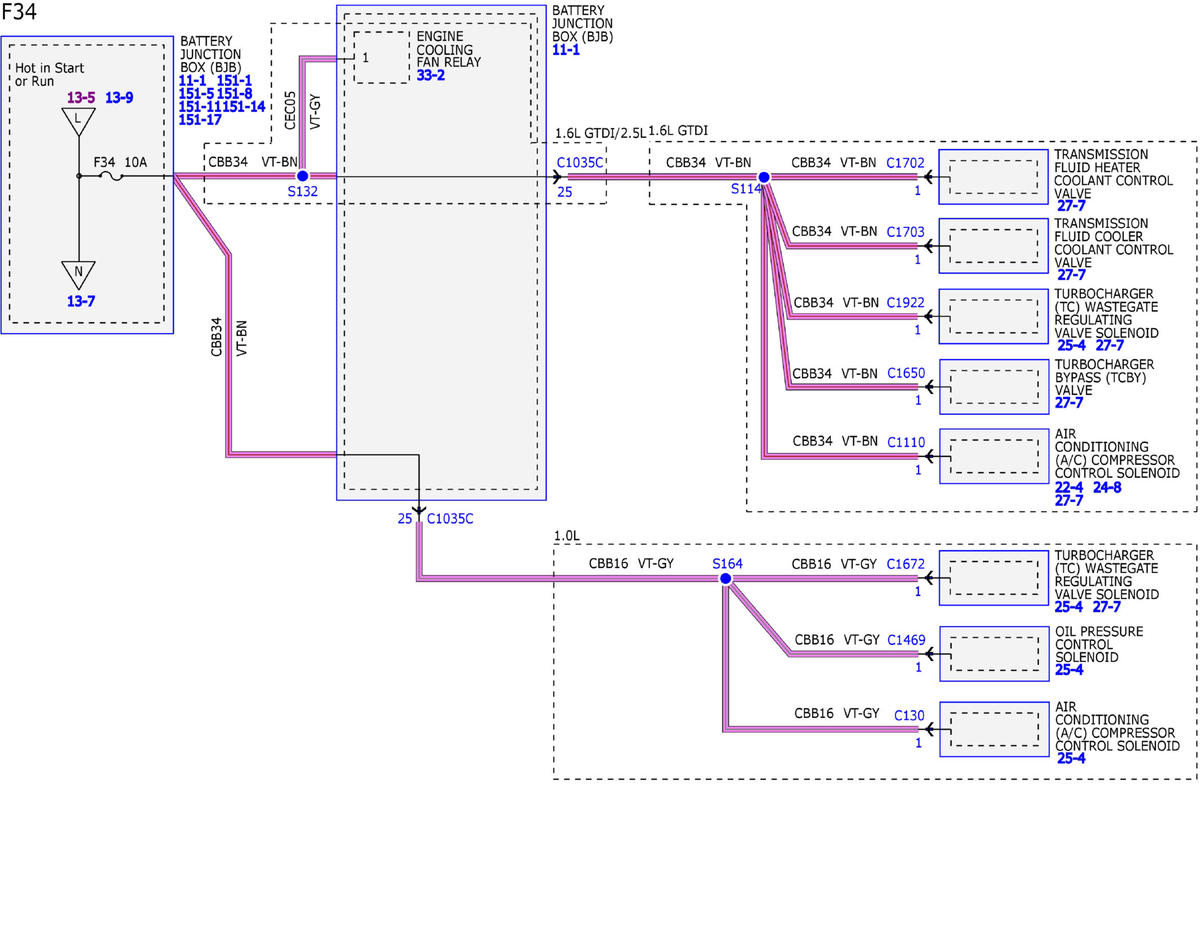Open page link 13-7 below N
This screenshot has height=927, width=1200.
point(82,301)
